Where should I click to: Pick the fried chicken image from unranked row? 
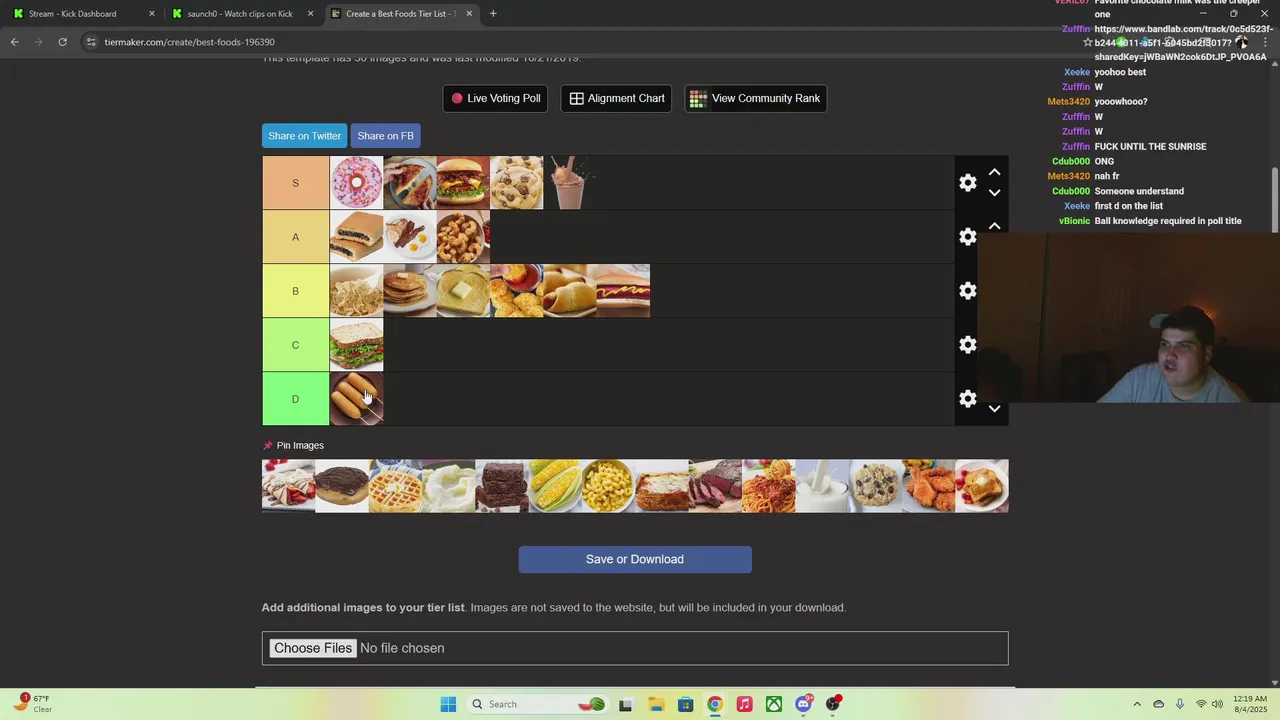click(x=928, y=486)
